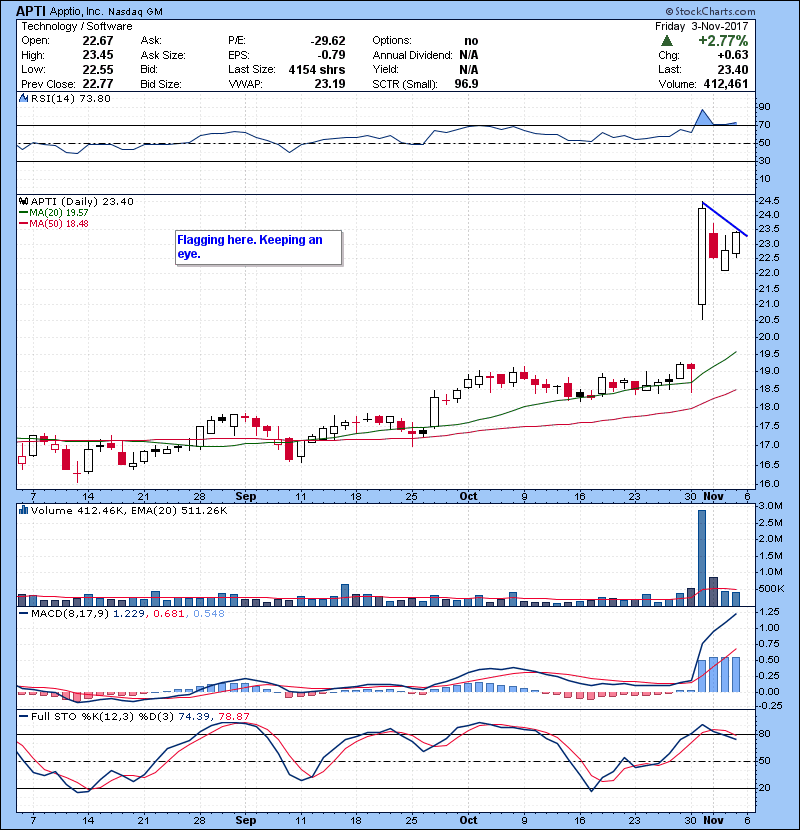Viewport: 800px width, 830px height.
Task: Click the SCTR (Small) value 96.9
Action: (x=466, y=84)
